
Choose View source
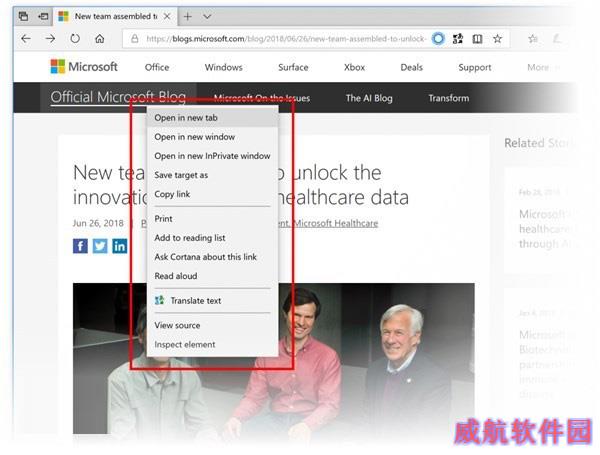pos(212,325)
